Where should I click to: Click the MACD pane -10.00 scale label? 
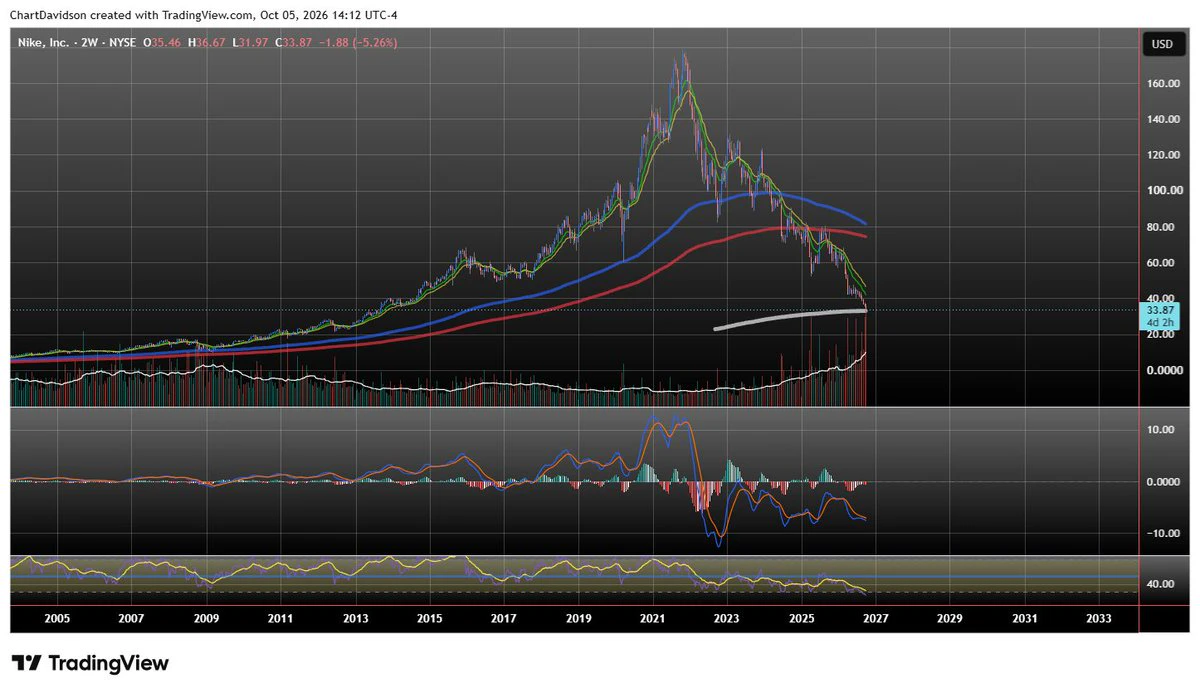click(1159, 533)
